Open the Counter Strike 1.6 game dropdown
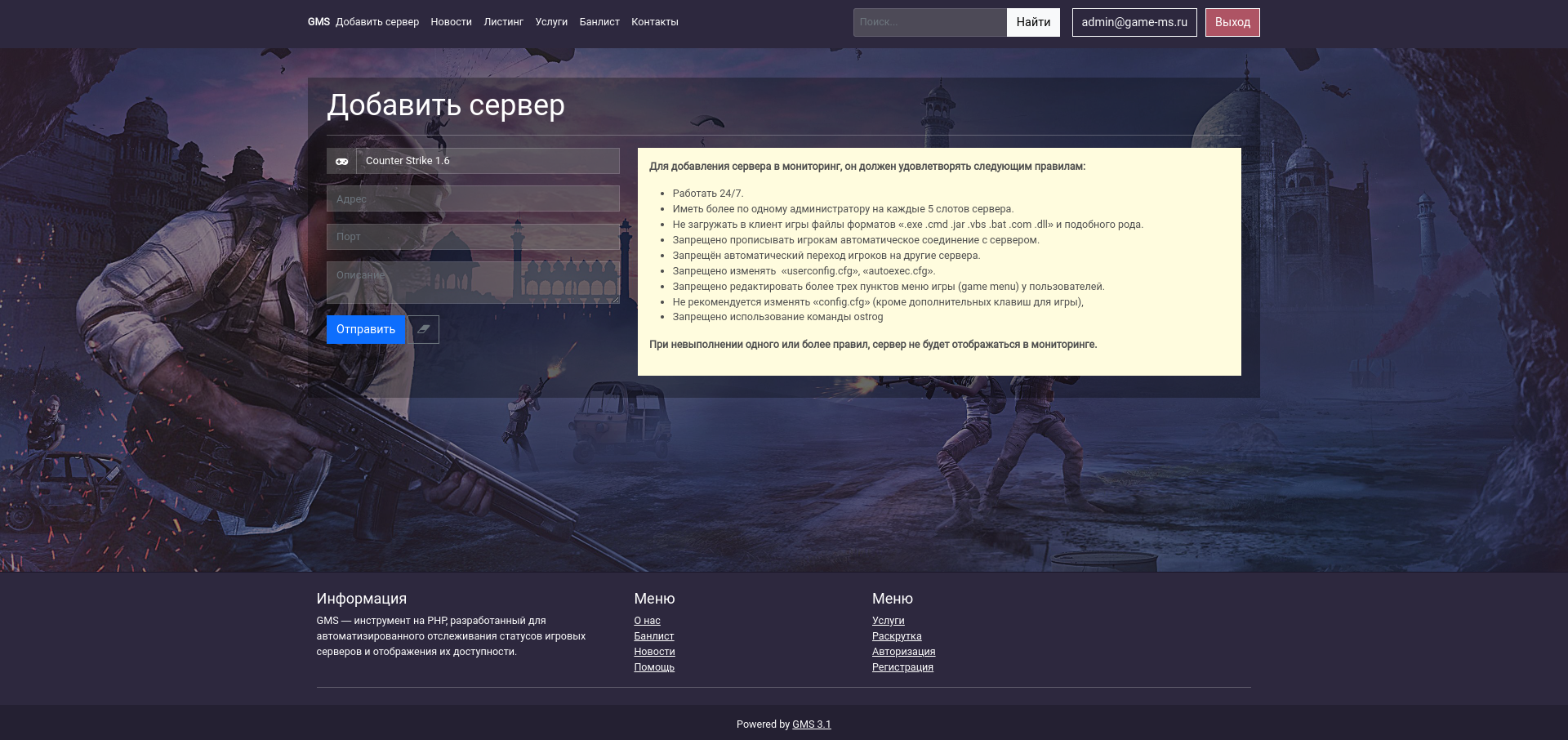The width and height of the screenshot is (1568, 740). pos(488,161)
